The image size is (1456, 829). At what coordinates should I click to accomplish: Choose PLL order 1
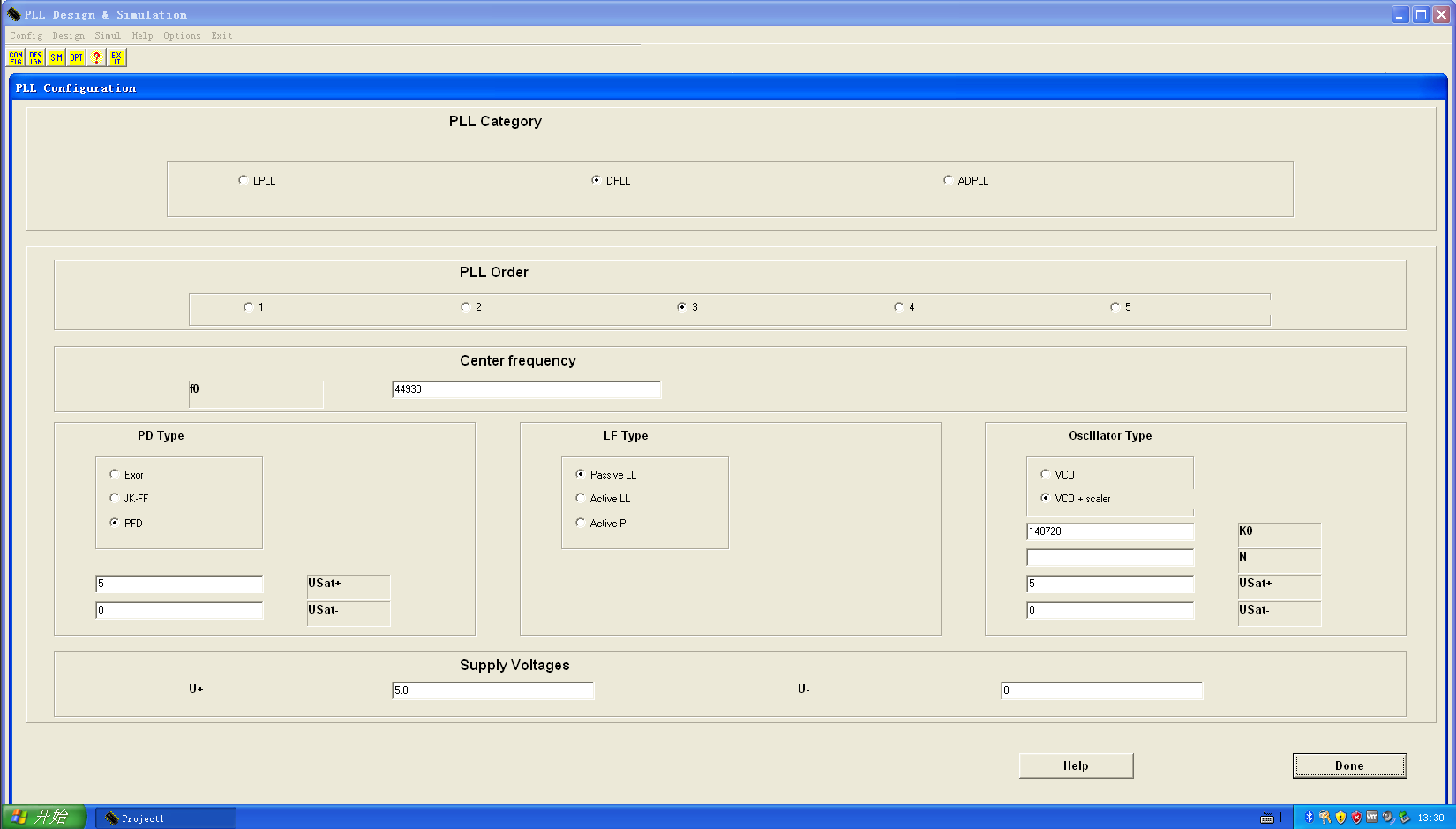point(249,307)
